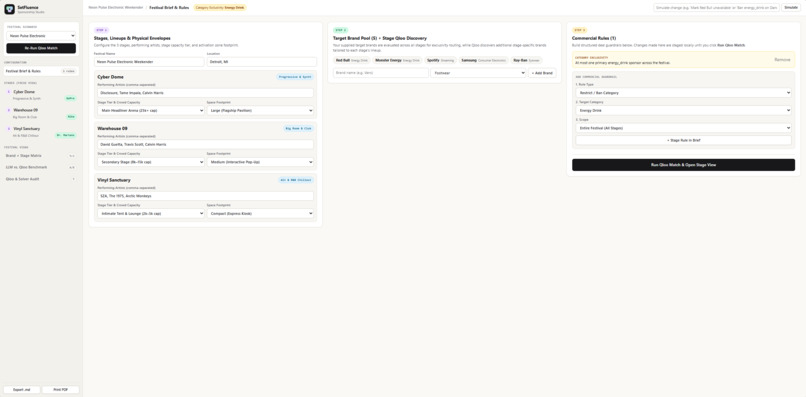This screenshot has width=806, height=397.
Task: Edit the Location field showing Detroit, MI
Action: [x=262, y=62]
